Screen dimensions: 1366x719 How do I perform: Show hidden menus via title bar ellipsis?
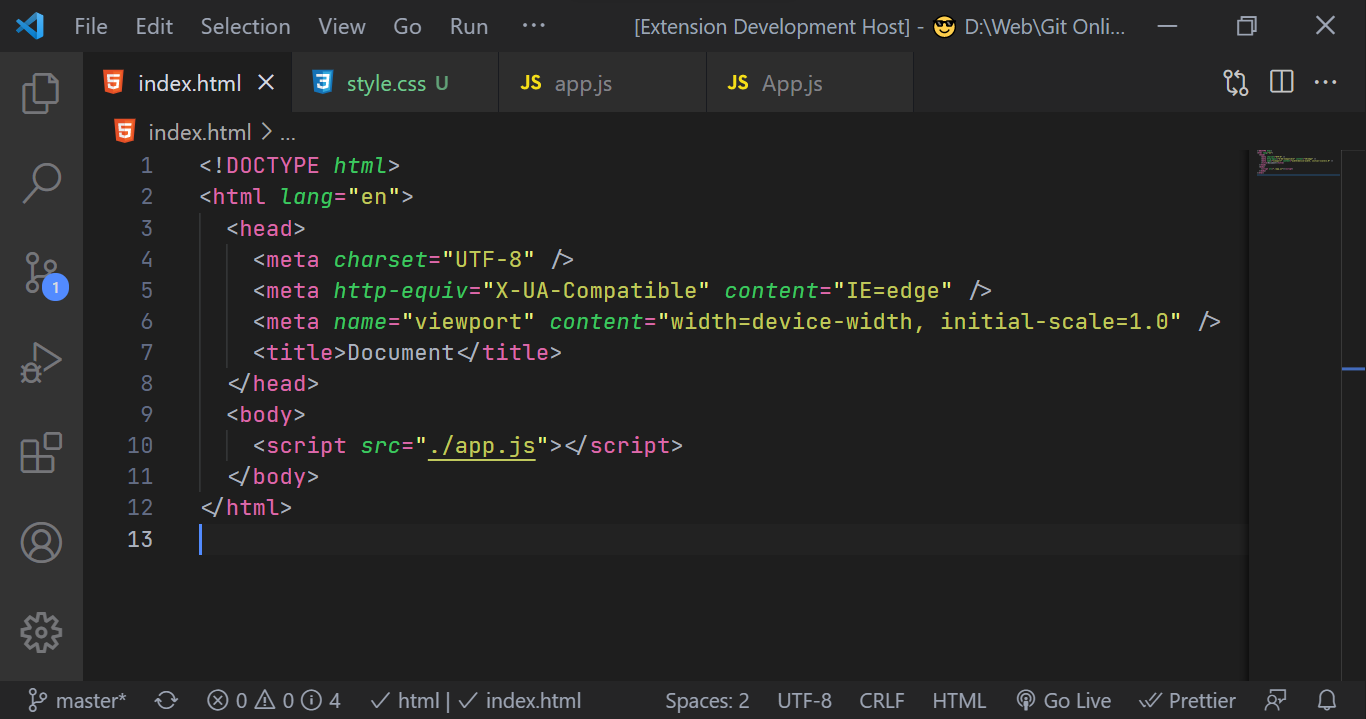click(534, 26)
